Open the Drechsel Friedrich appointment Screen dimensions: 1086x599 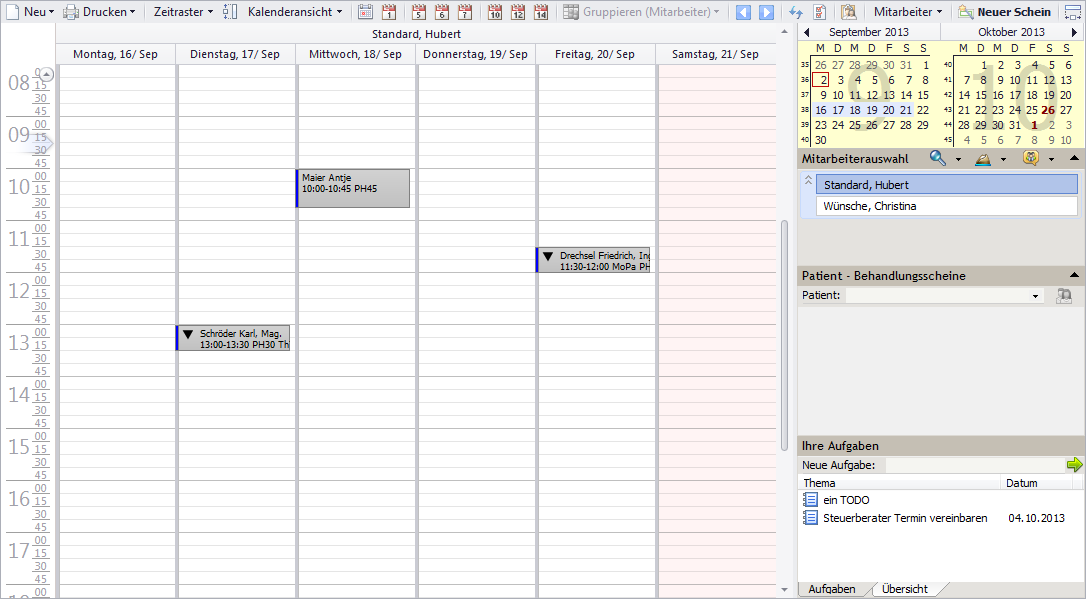(594, 260)
